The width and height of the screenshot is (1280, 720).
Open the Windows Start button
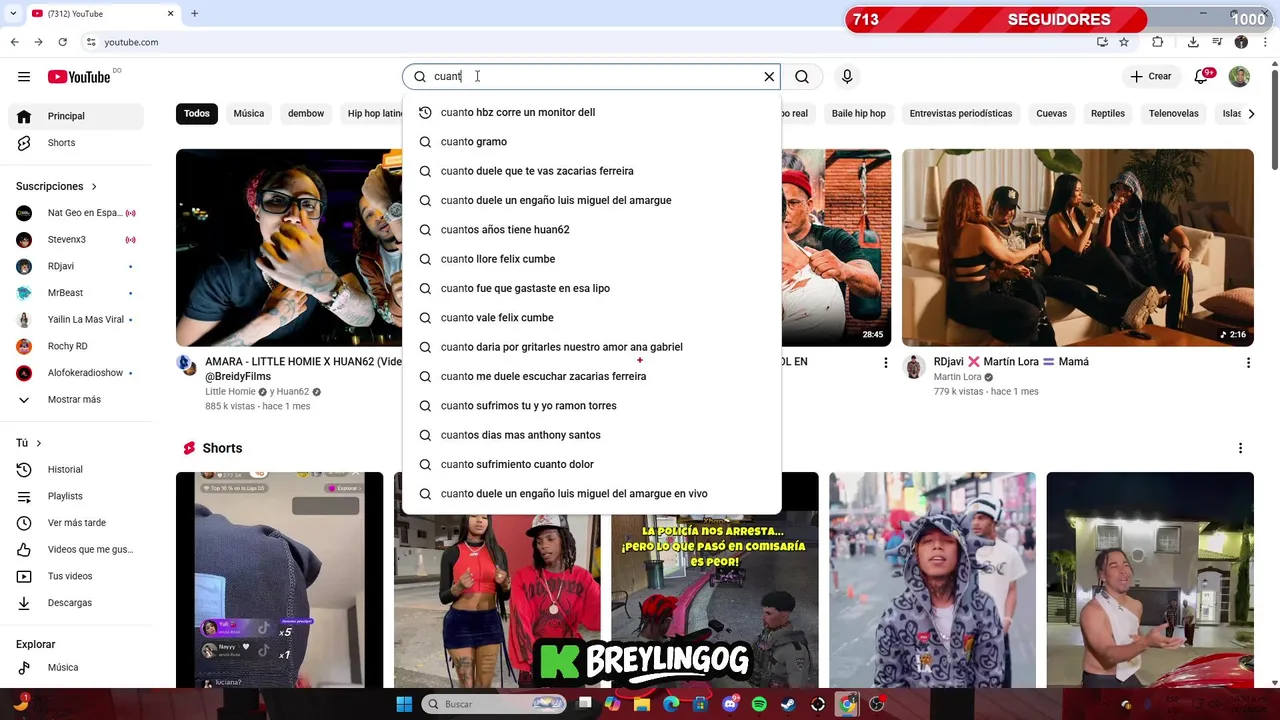[404, 704]
